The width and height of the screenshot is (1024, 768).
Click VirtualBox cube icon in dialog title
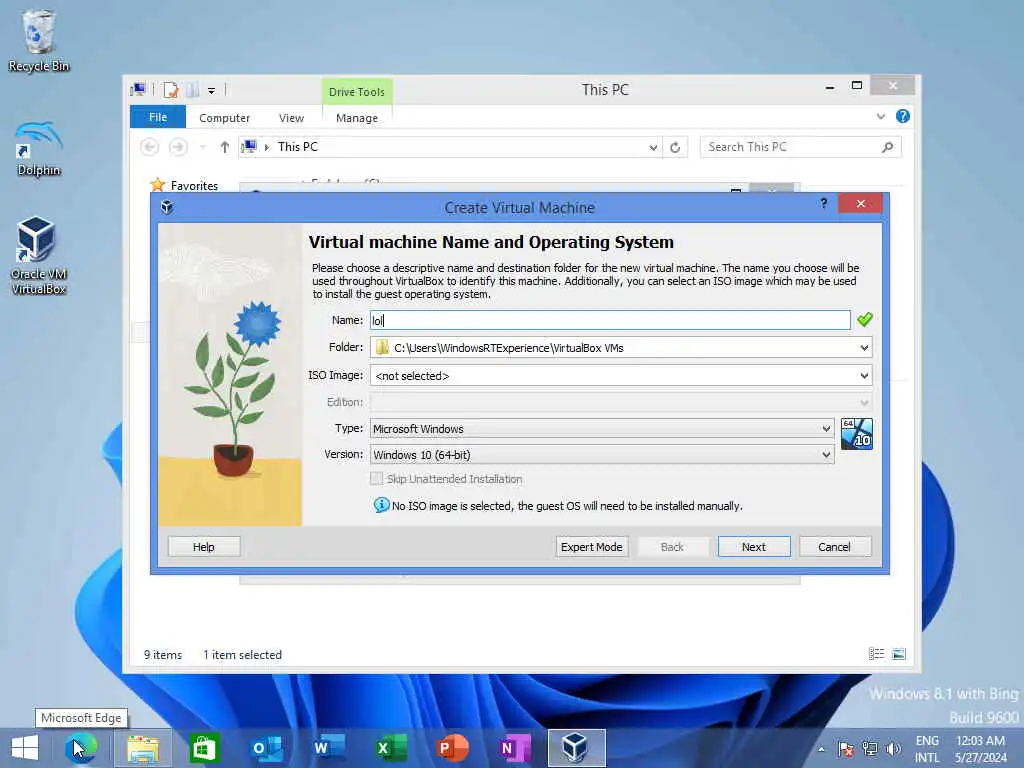pyautogui.click(x=167, y=207)
